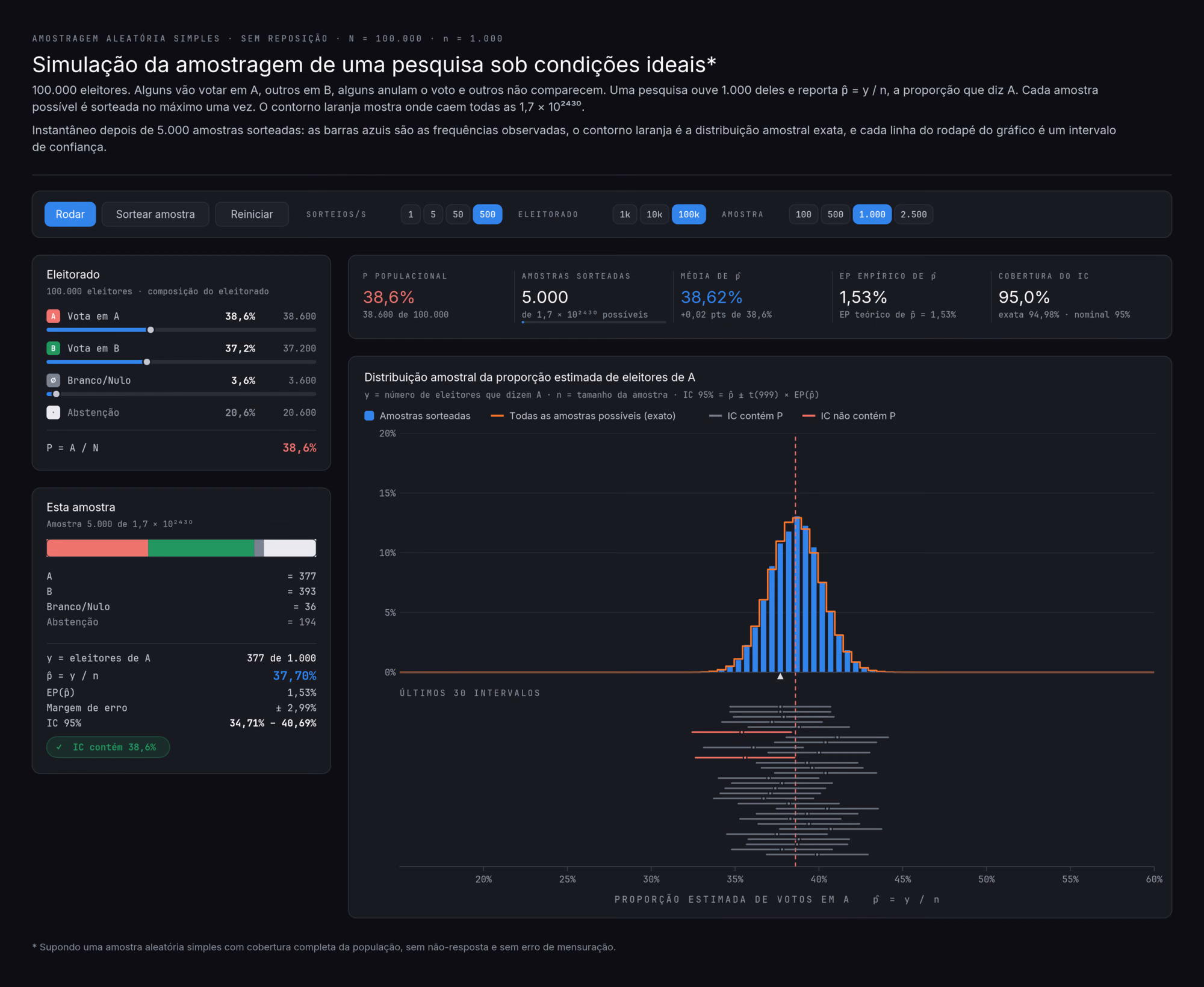Click the média de p̂ value 38,62%
Viewport: 1204px width, 987px height.
click(x=712, y=297)
